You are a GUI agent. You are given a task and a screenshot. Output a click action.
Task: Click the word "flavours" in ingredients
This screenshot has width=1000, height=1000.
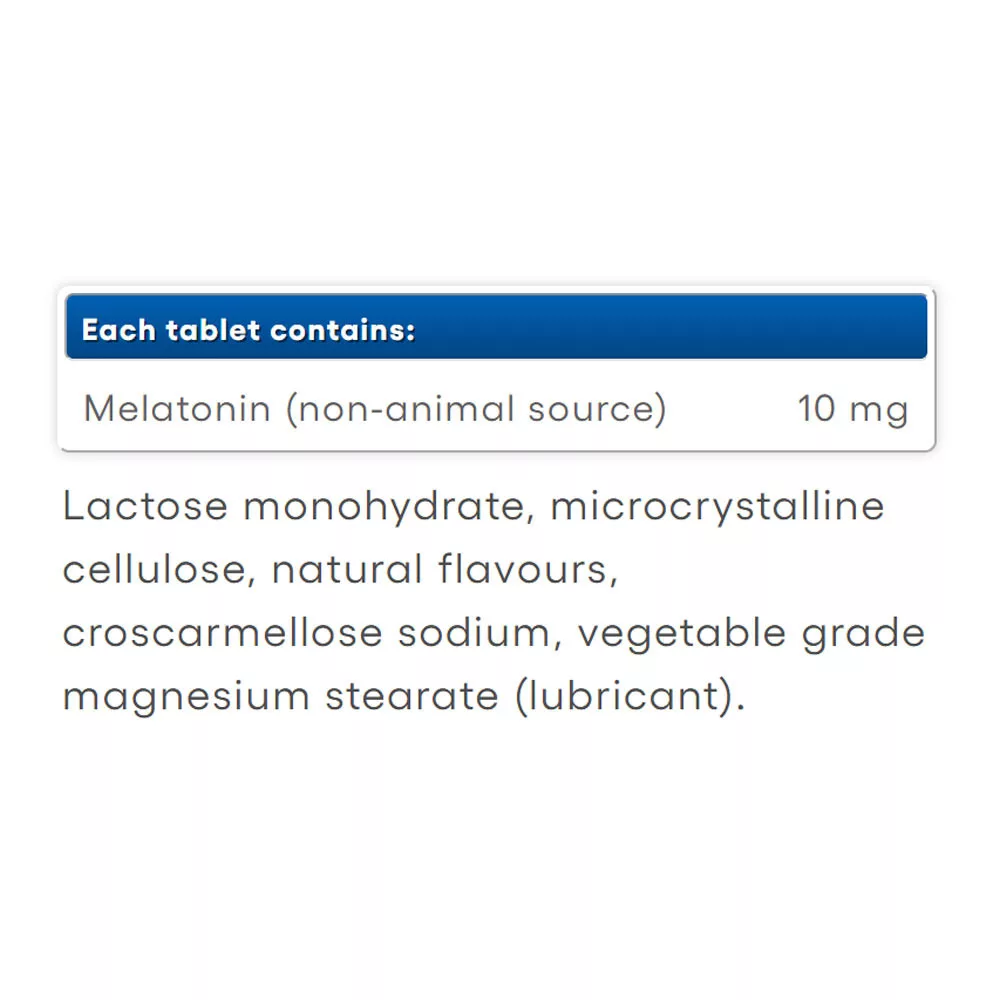(523, 570)
